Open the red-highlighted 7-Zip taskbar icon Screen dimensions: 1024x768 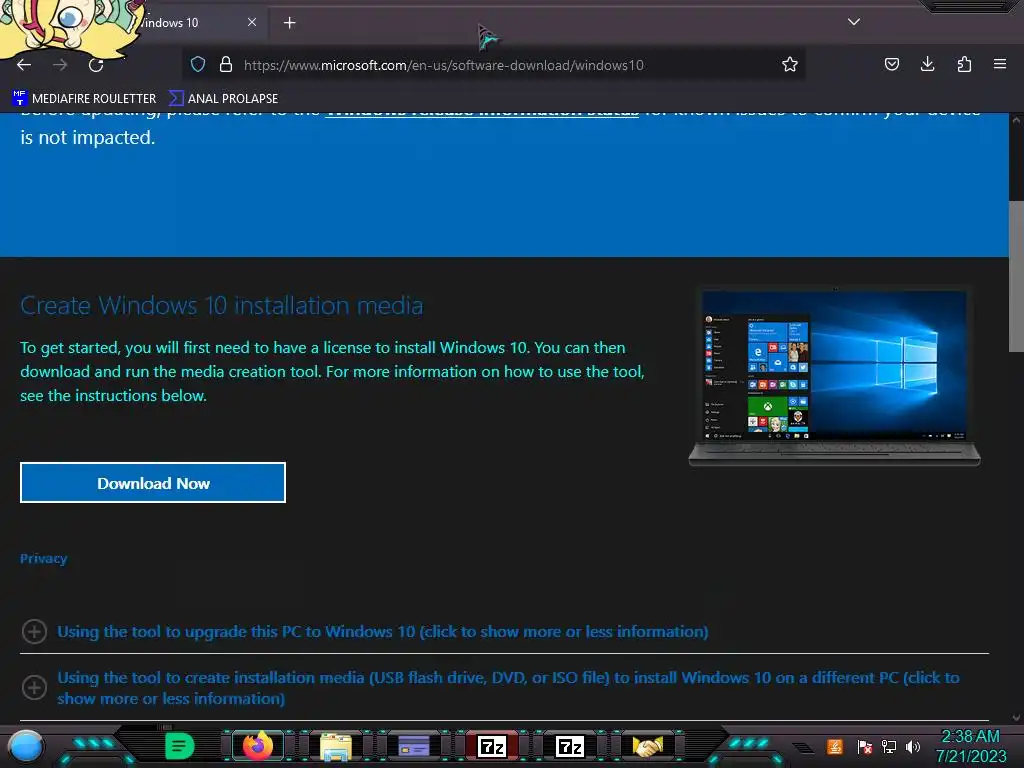point(492,746)
